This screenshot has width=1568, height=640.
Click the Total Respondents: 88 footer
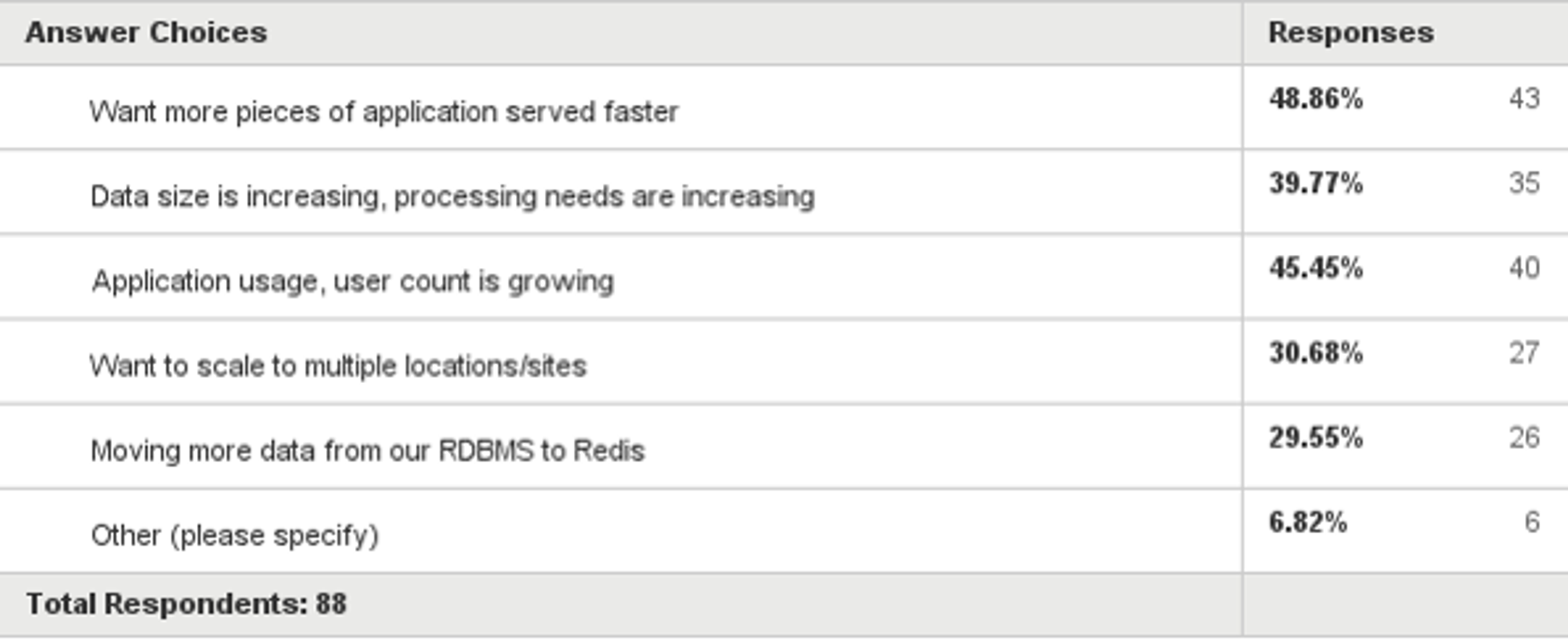[186, 604]
